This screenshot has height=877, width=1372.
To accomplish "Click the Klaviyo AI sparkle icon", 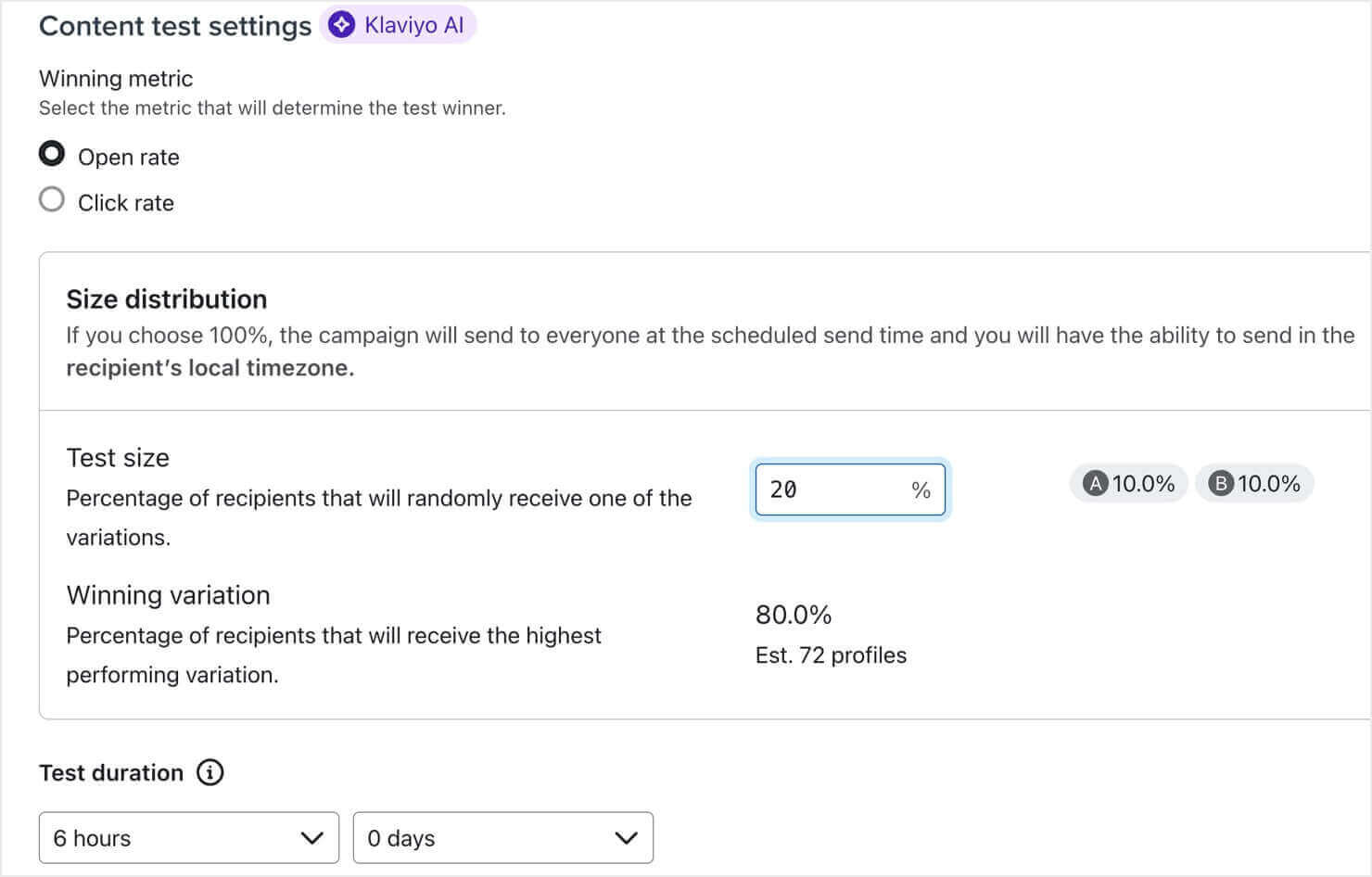I will 341,24.
